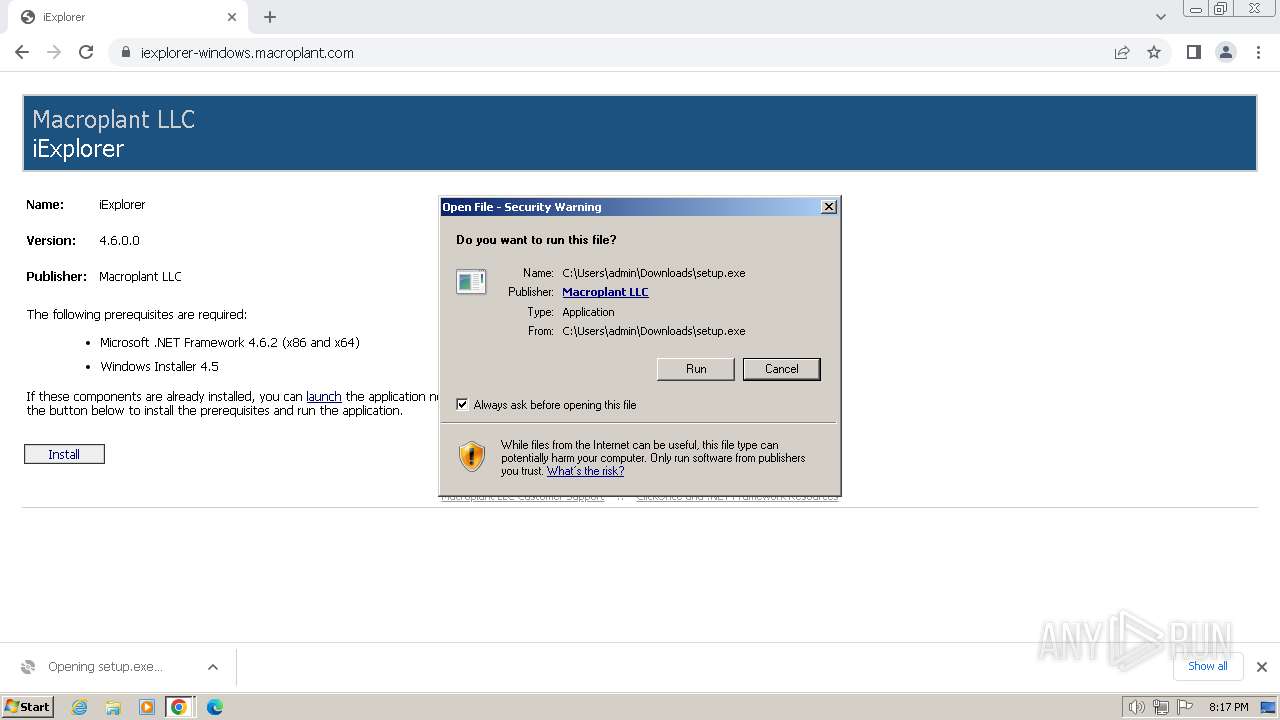Launch Internet Explorer from the taskbar
This screenshot has height=720, width=1280.
point(79,707)
